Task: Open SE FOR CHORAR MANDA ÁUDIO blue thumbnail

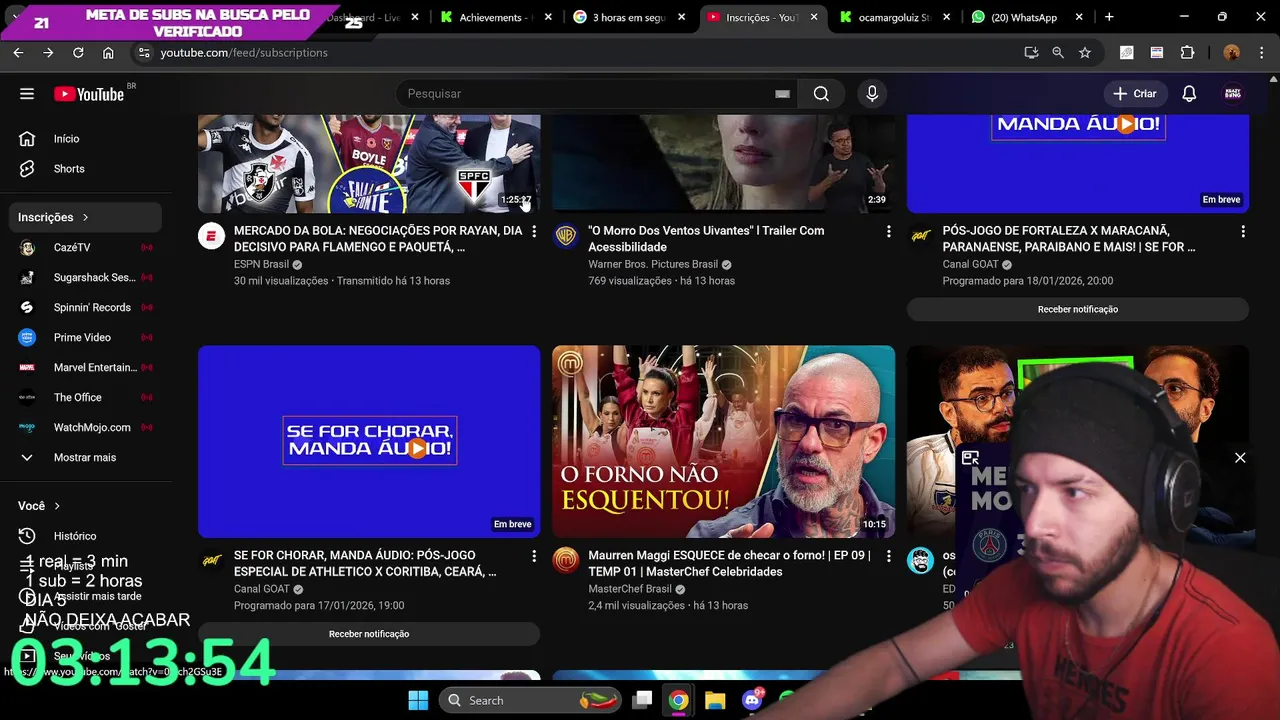Action: [x=369, y=442]
